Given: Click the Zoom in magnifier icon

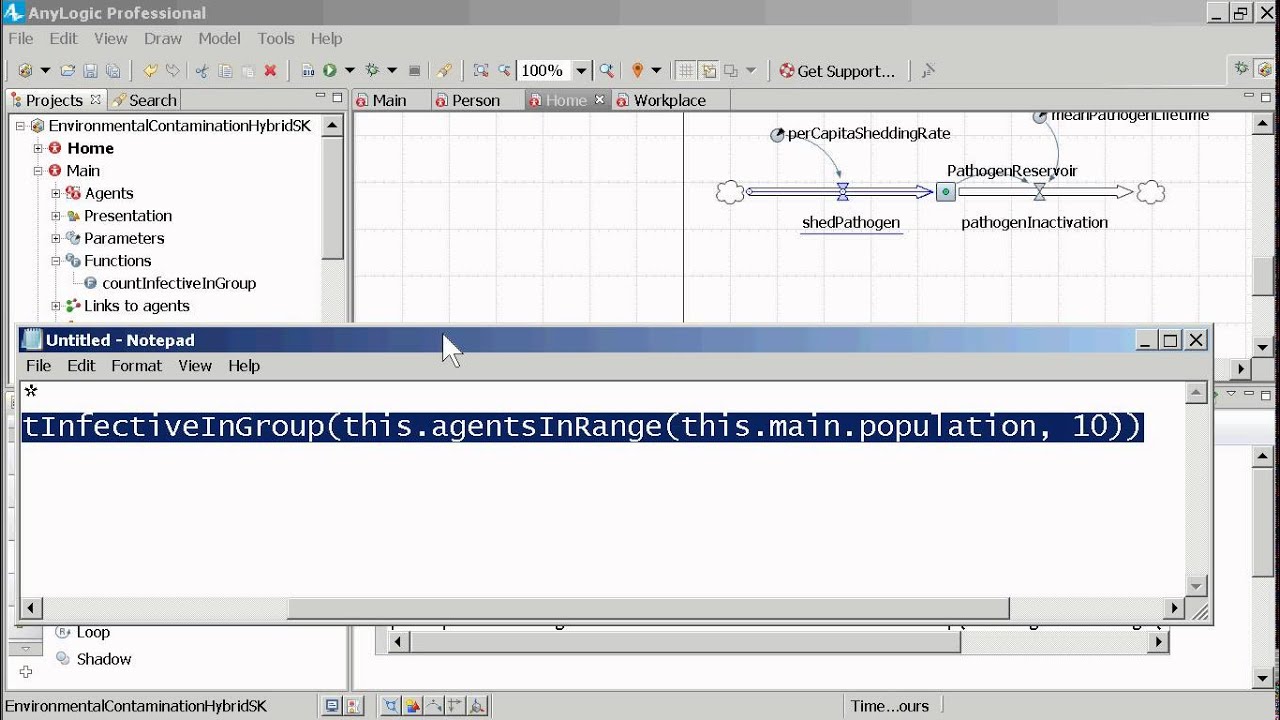Looking at the screenshot, I should [606, 71].
